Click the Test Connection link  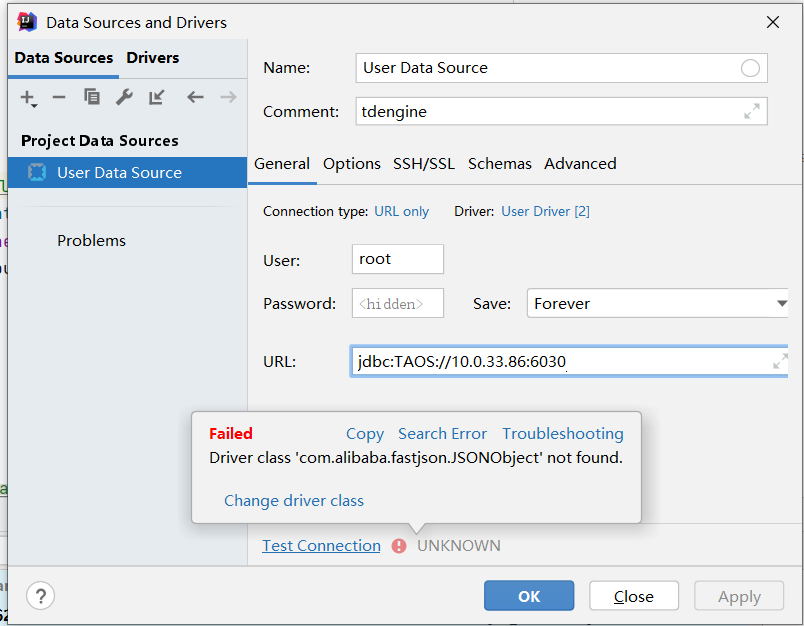320,546
